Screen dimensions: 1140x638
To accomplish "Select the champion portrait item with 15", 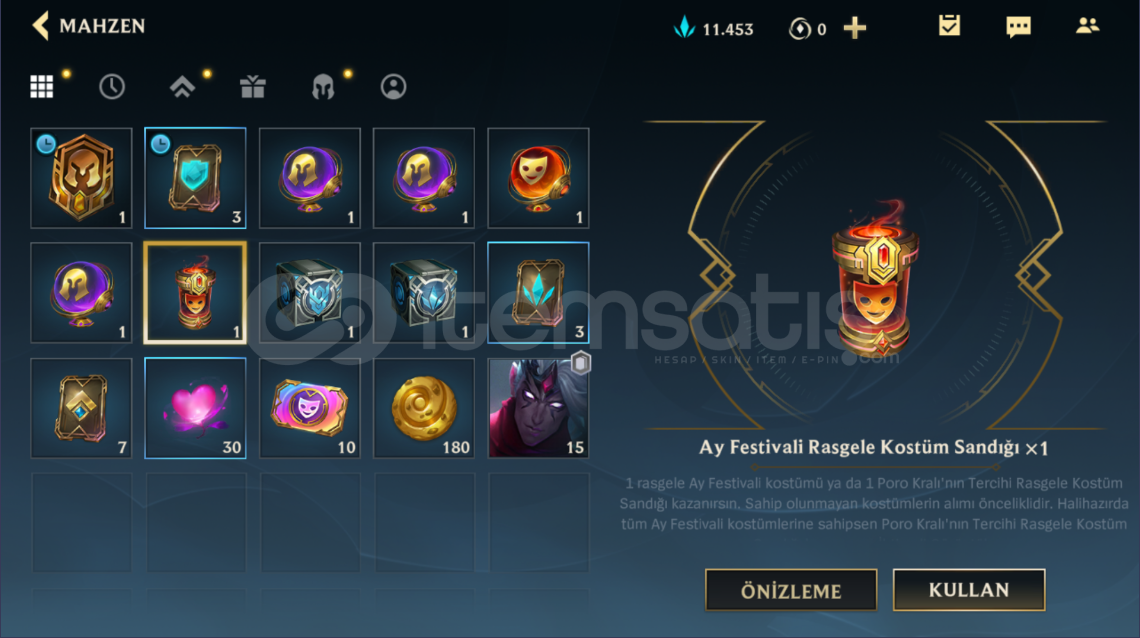I will pyautogui.click(x=539, y=408).
